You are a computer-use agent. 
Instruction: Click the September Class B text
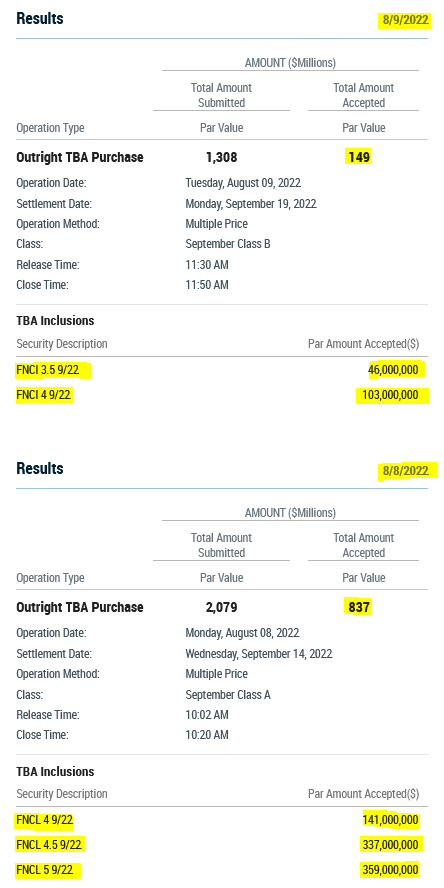[x=228, y=244]
